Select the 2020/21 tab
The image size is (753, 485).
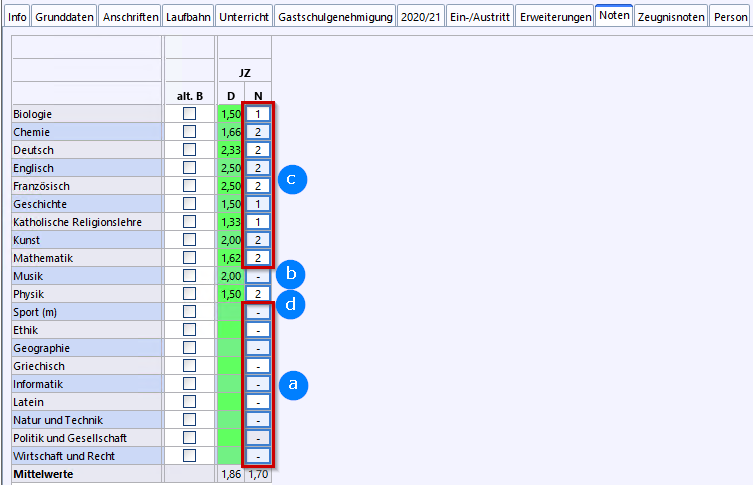point(421,17)
